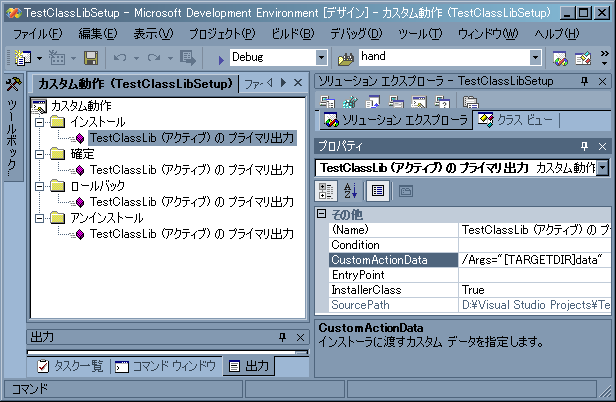616x402 pixels.
Task: Open Properties Window from the main toolbar
Action: click(583, 59)
